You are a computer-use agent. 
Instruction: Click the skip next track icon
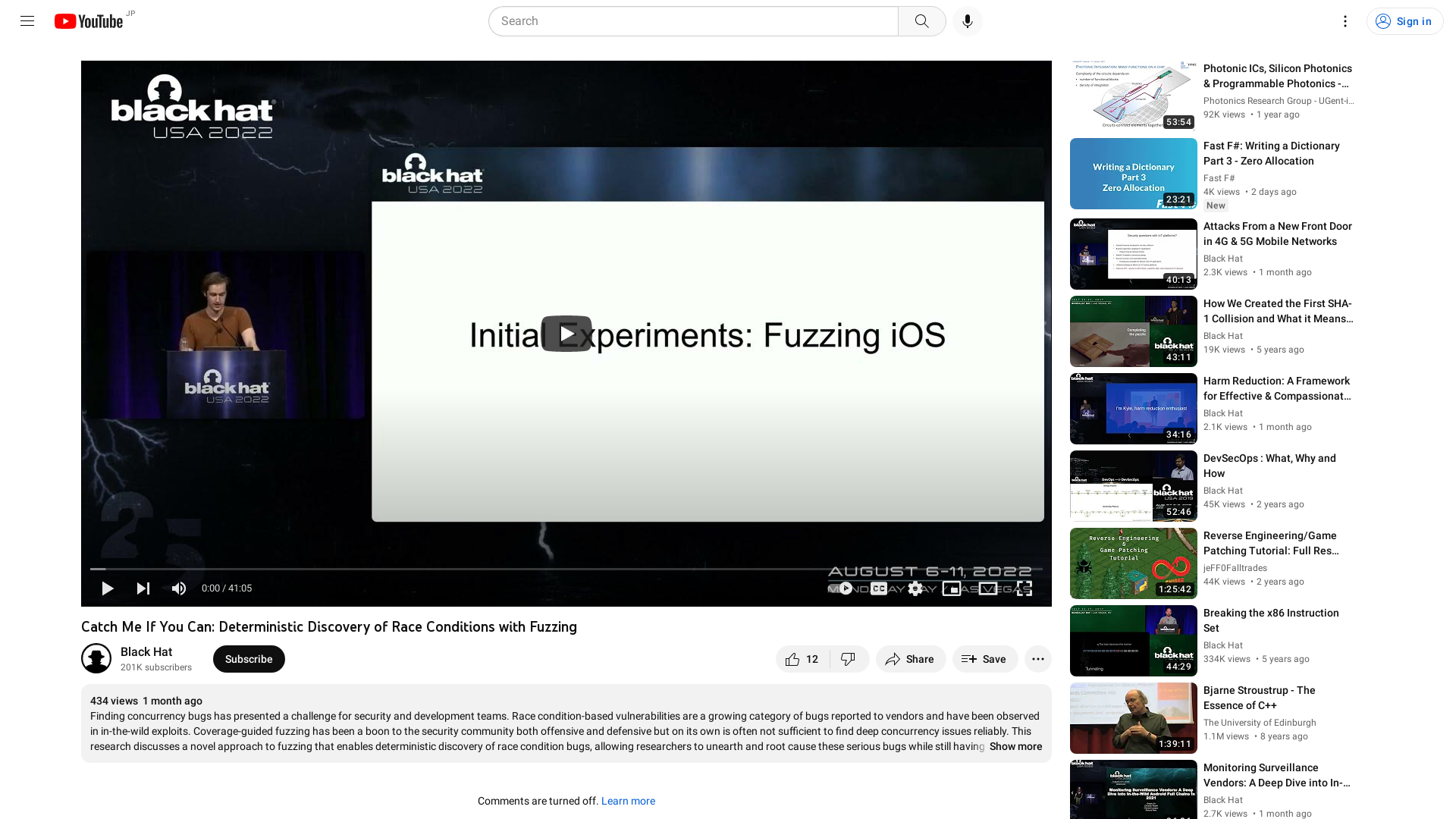[x=143, y=588]
